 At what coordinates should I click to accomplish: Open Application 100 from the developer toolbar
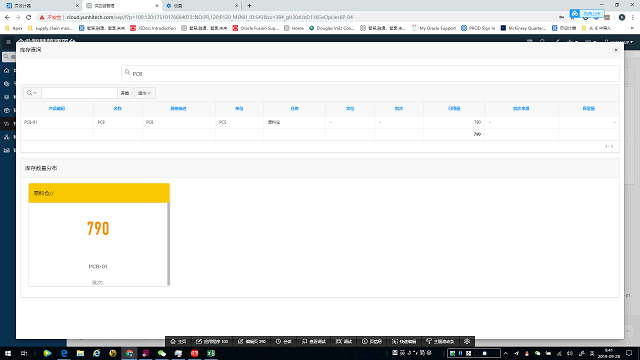coord(212,341)
